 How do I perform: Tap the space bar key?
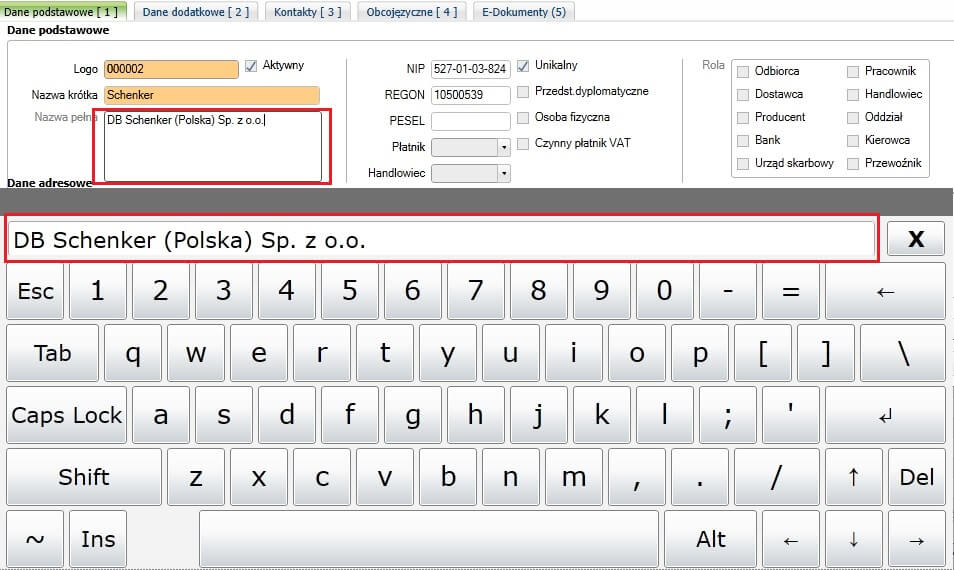point(429,539)
